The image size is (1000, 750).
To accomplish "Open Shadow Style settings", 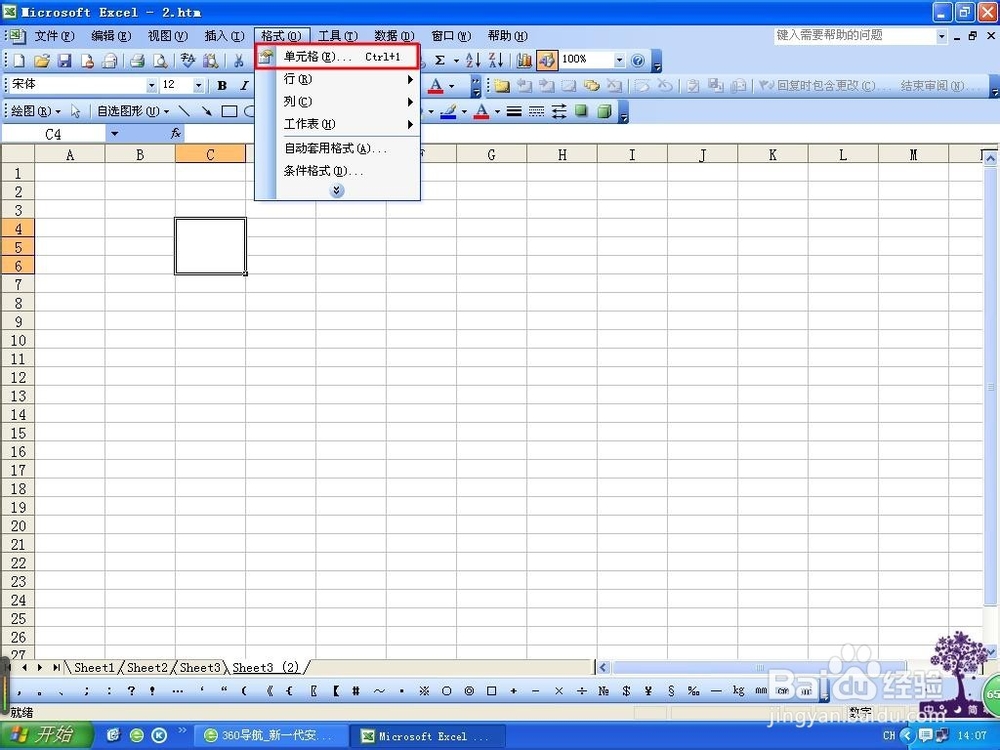I will tap(581, 112).
